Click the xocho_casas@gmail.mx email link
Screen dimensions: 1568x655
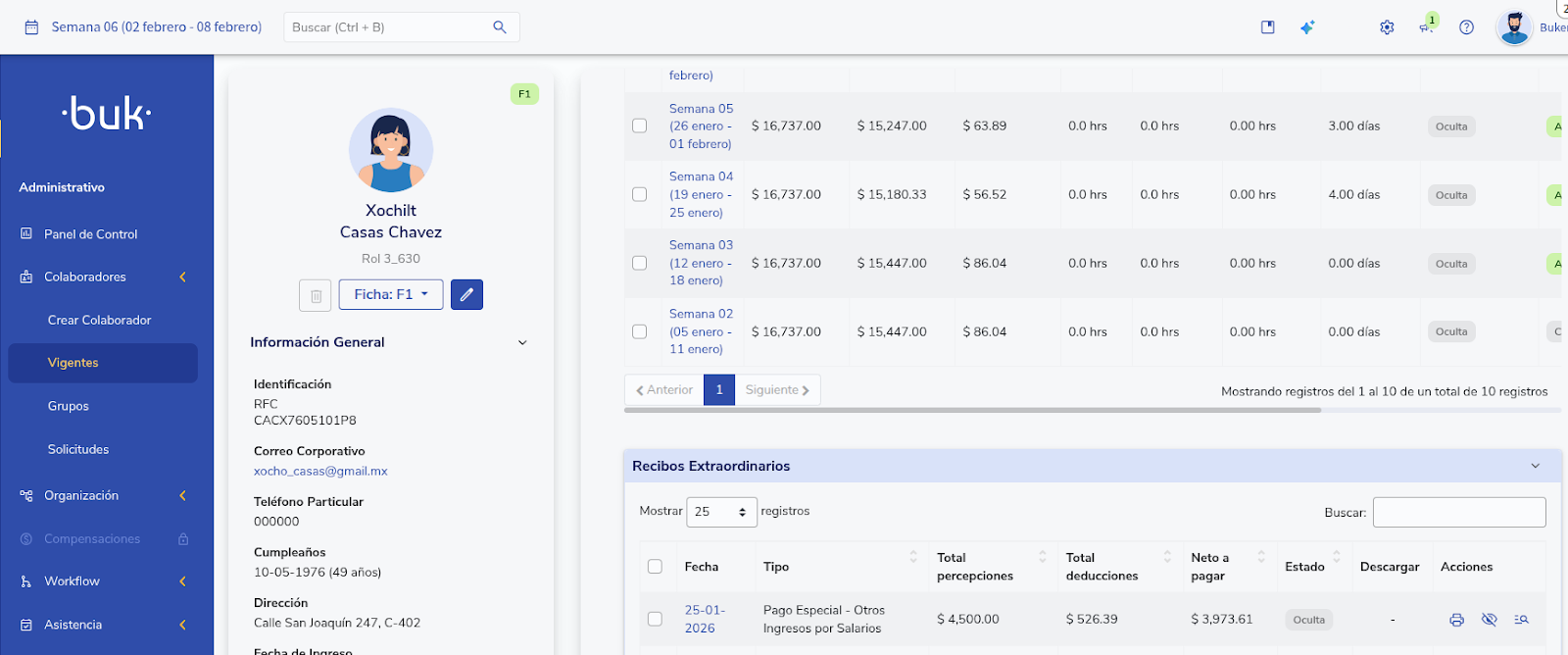pyautogui.click(x=320, y=472)
